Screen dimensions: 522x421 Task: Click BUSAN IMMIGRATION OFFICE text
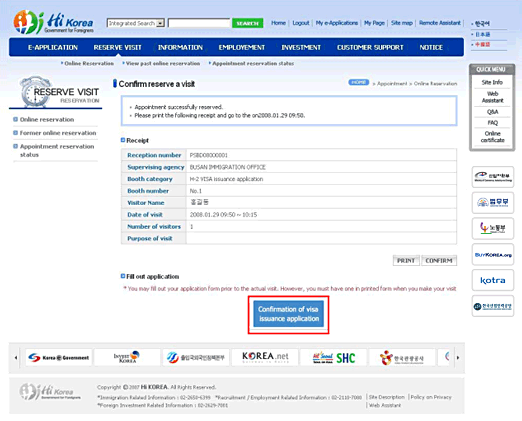228,167
